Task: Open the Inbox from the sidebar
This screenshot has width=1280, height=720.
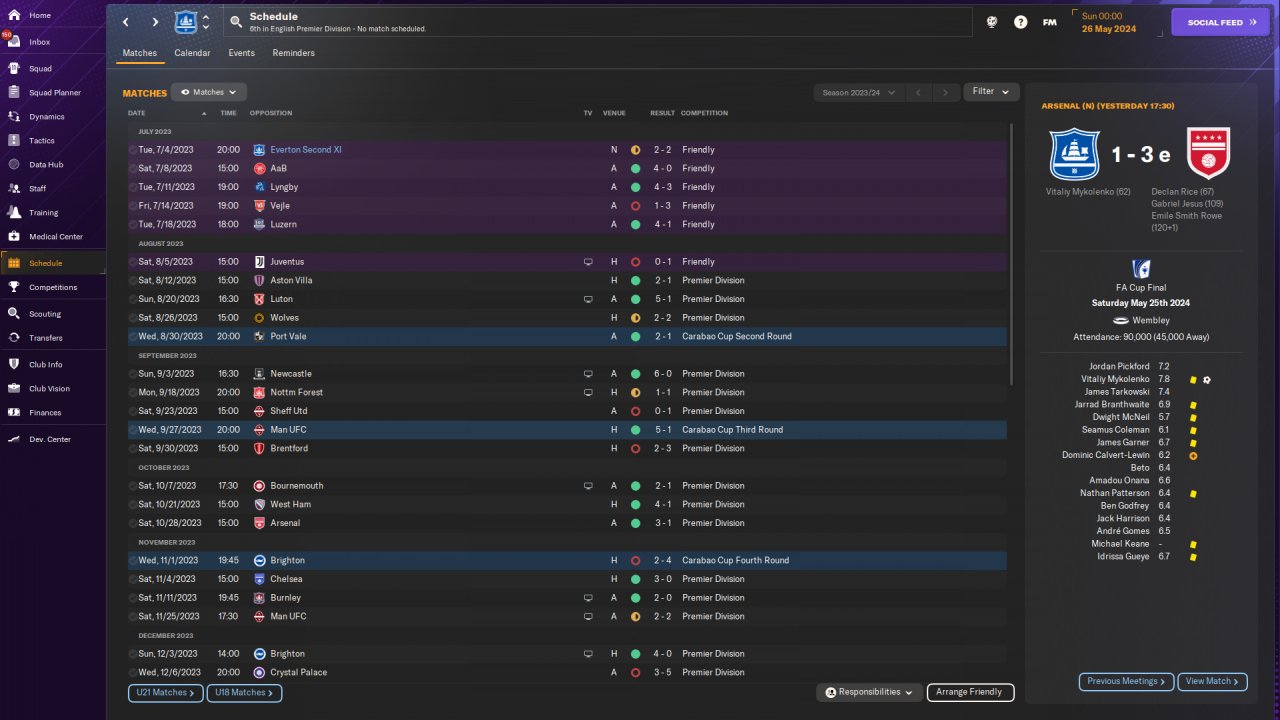Action: (14, 42)
